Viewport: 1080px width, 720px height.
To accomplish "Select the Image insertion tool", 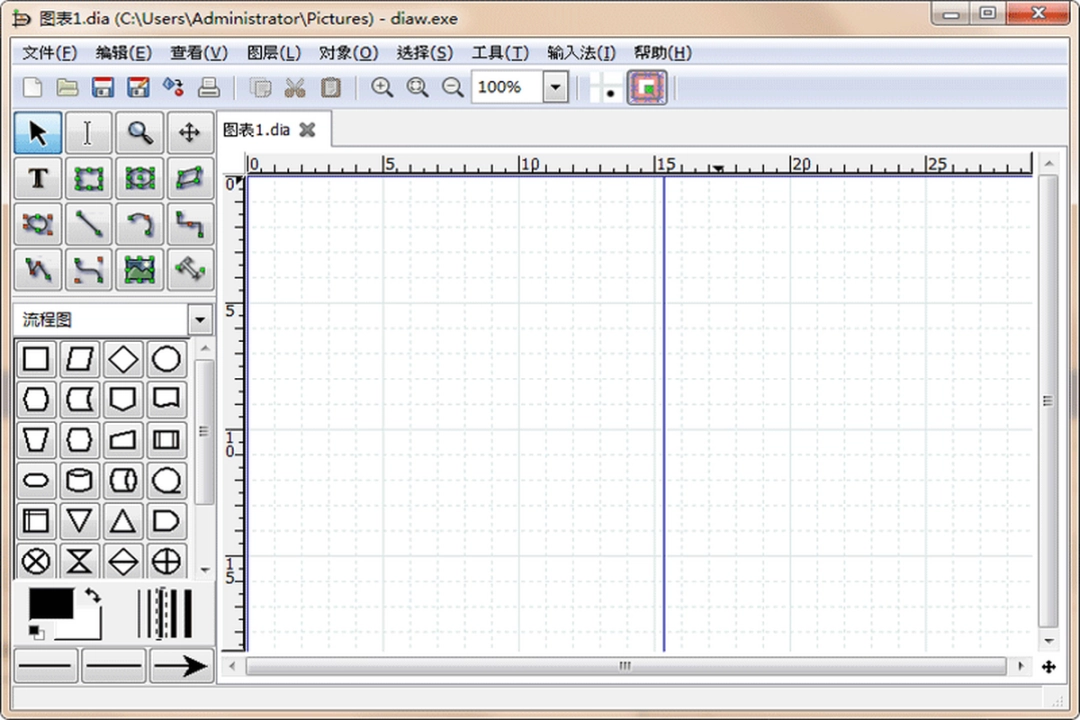I will tap(139, 270).
